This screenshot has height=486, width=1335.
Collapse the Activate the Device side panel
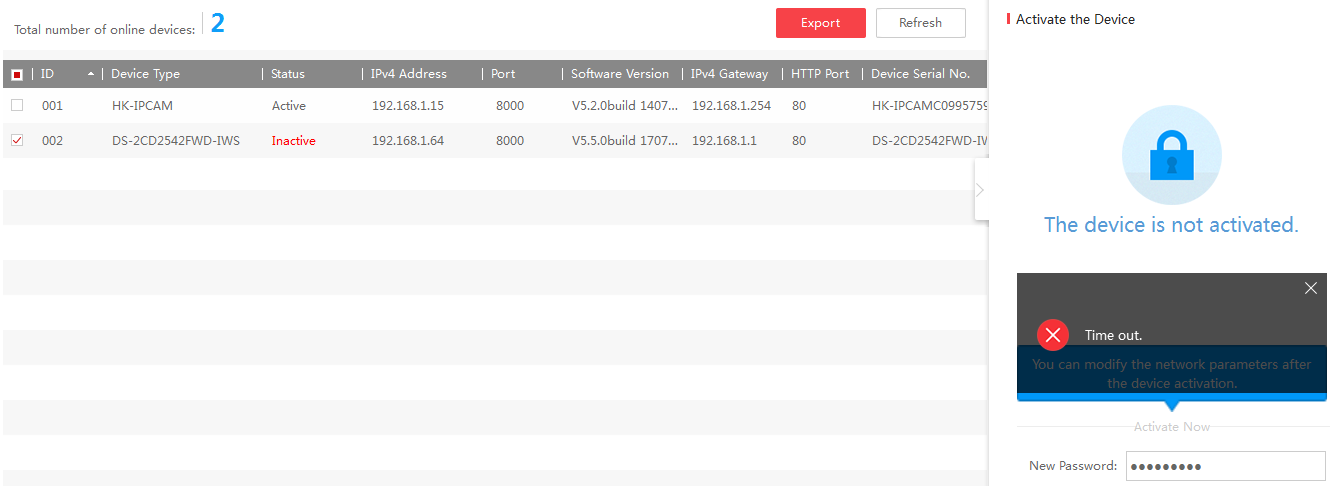pos(980,190)
